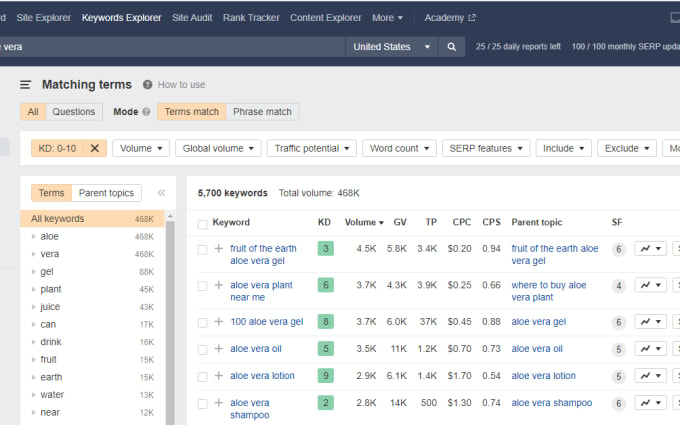Check fruit of the earth aloe vera gel row
This screenshot has width=680, height=425.
tap(202, 249)
